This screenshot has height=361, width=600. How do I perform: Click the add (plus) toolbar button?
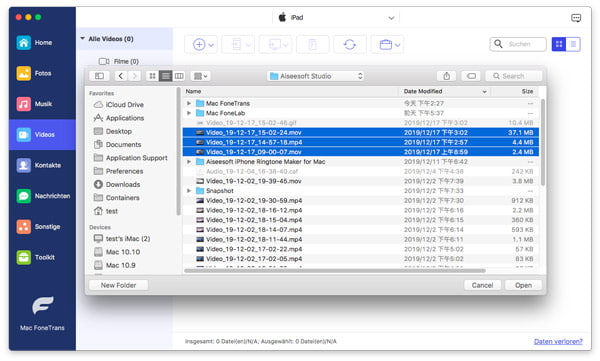[x=199, y=44]
